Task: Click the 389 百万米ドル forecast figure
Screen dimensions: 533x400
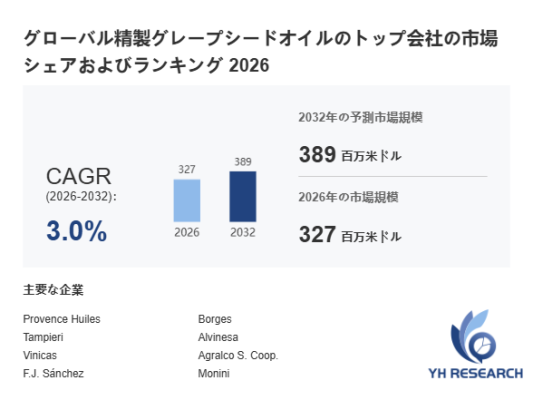Action: [x=350, y=155]
